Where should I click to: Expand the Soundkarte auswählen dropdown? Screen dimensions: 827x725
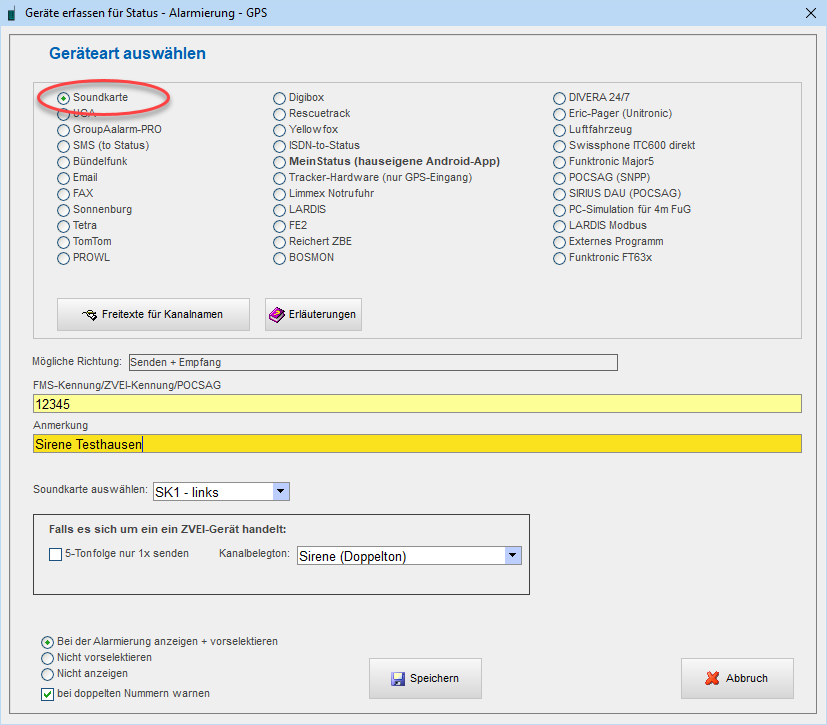(281, 491)
